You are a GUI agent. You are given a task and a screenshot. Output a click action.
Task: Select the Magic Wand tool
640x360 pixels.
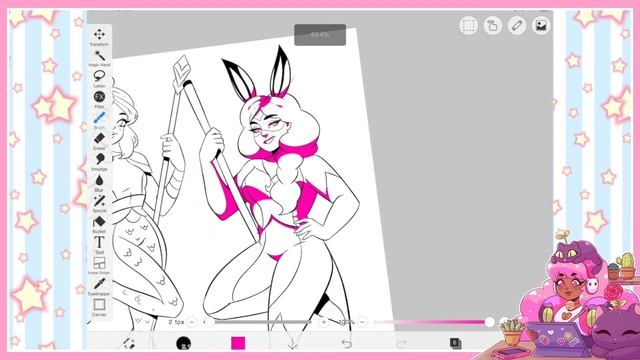click(x=99, y=58)
